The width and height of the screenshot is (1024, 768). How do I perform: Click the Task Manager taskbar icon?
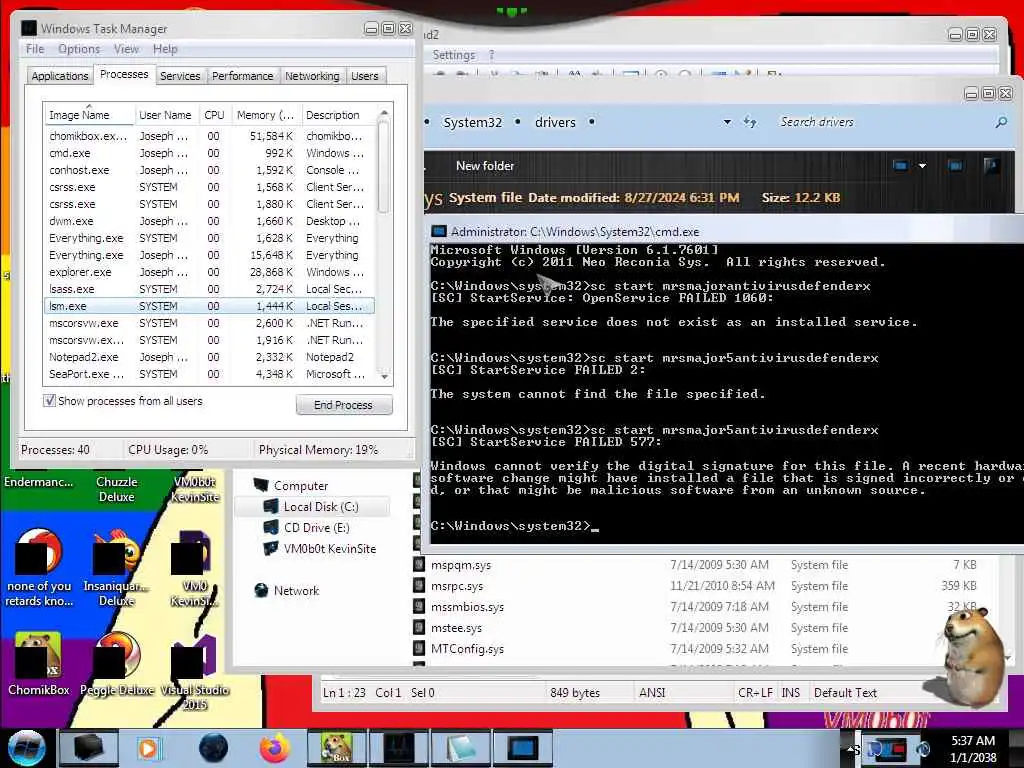click(x=398, y=748)
